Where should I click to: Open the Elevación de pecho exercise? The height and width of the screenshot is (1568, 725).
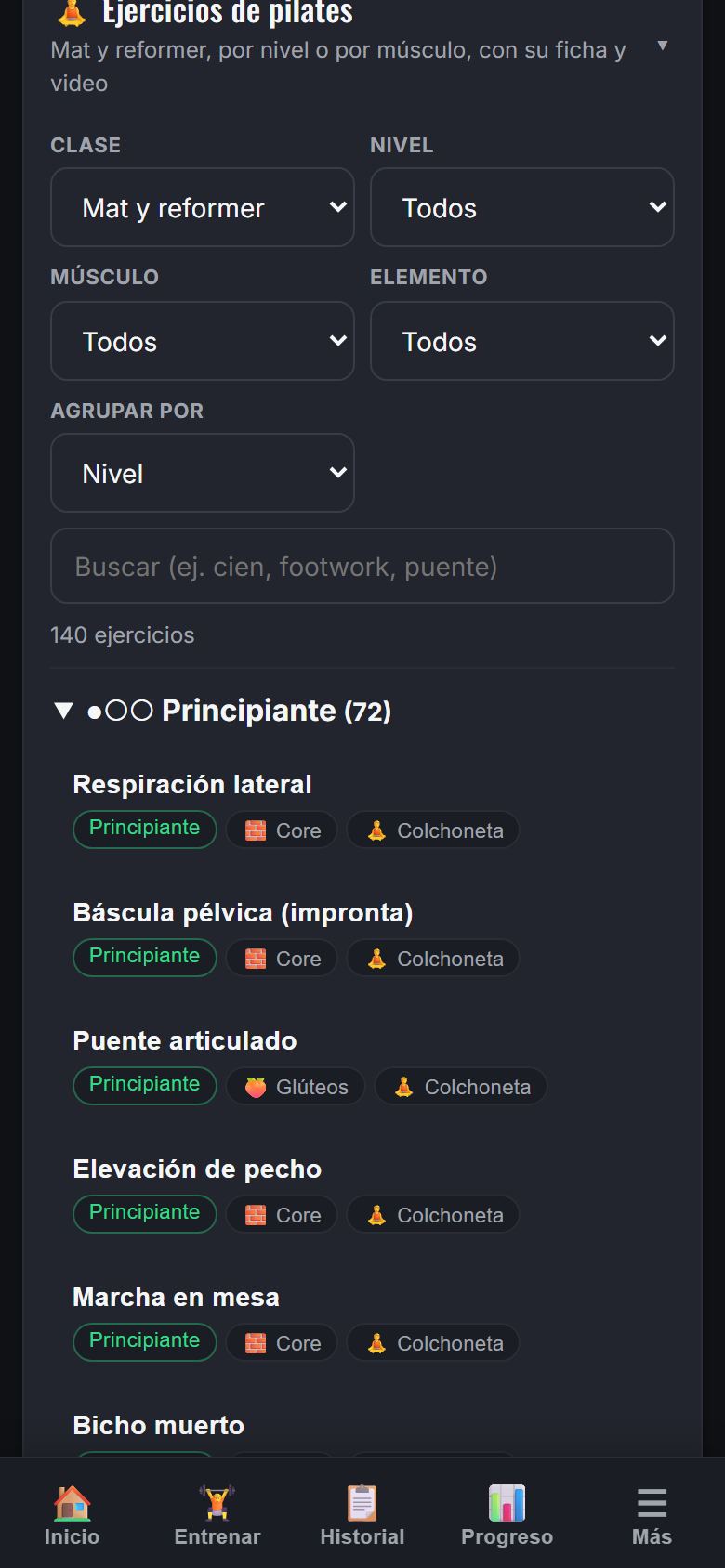point(197,1169)
